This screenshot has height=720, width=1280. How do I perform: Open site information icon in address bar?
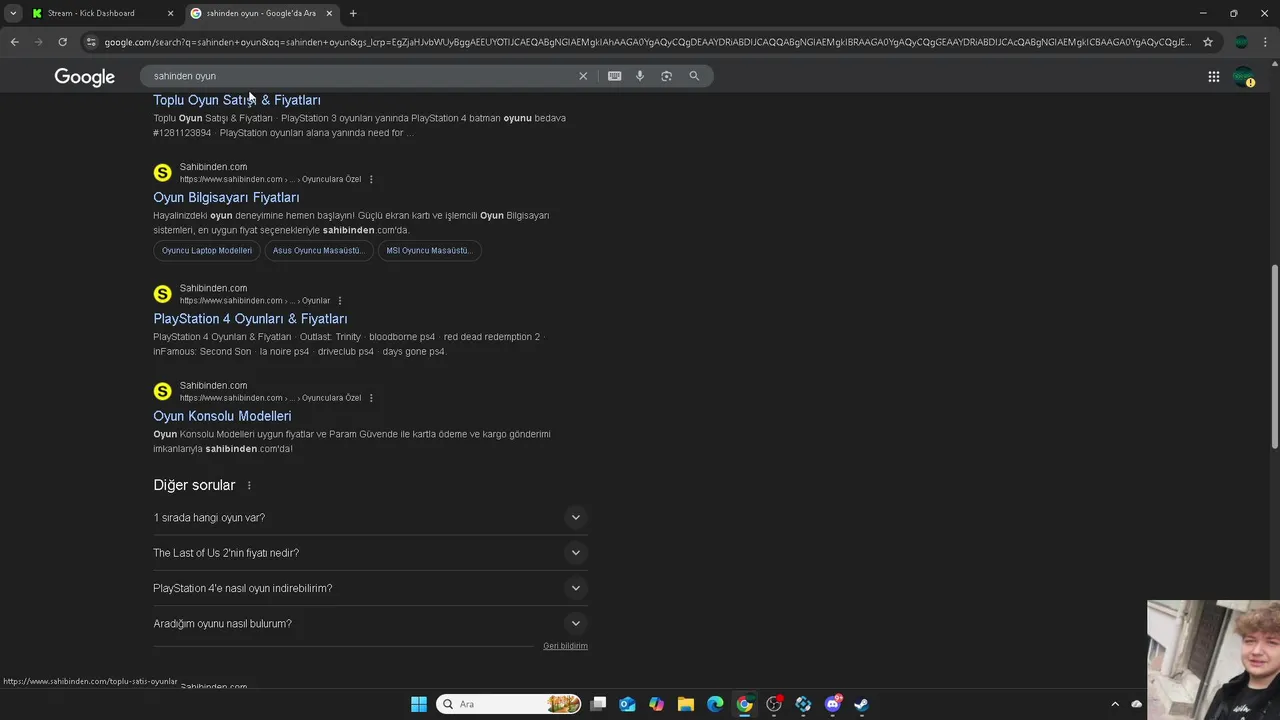click(91, 42)
